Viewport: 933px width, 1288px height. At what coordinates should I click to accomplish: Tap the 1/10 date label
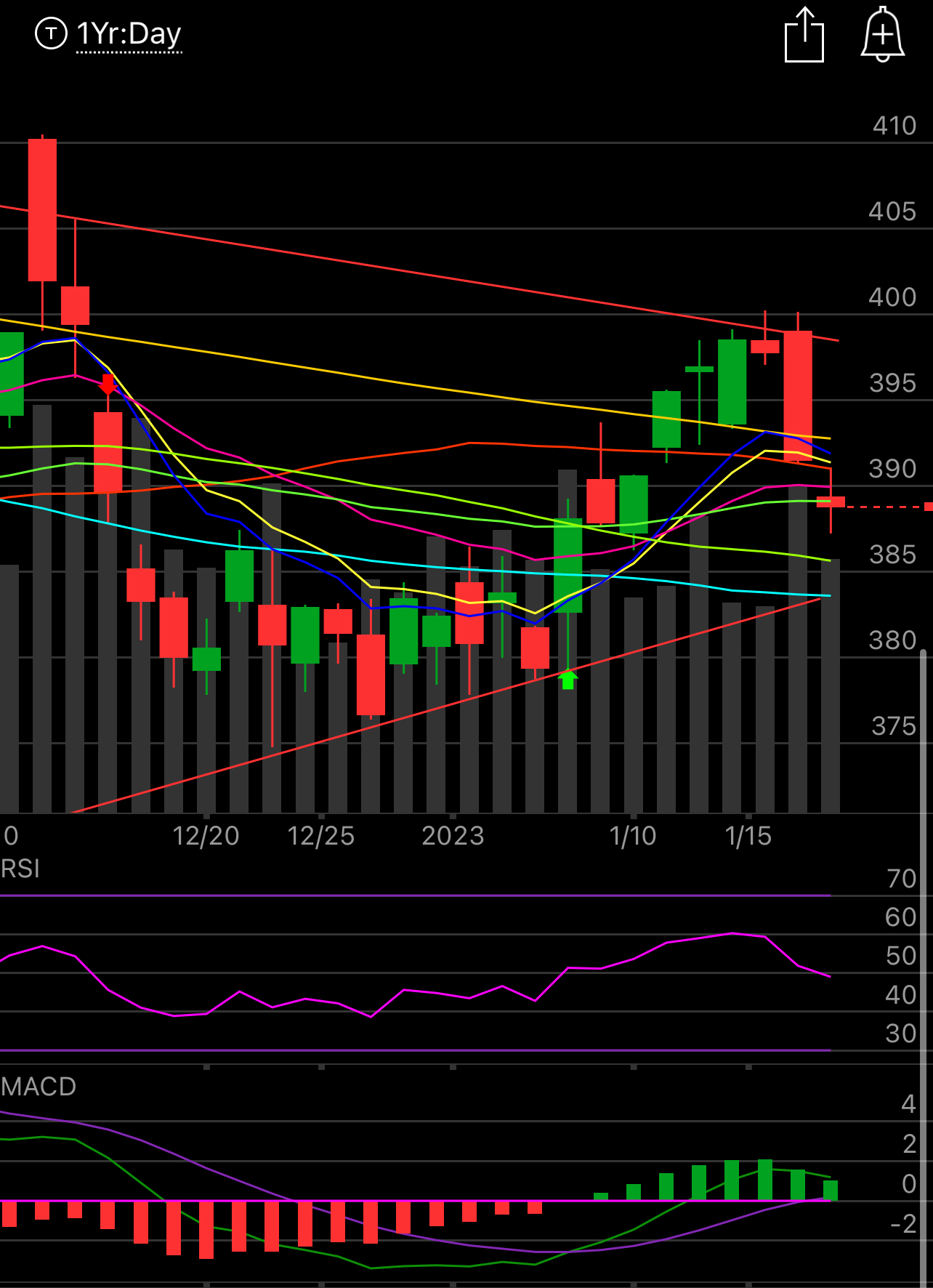click(x=633, y=836)
